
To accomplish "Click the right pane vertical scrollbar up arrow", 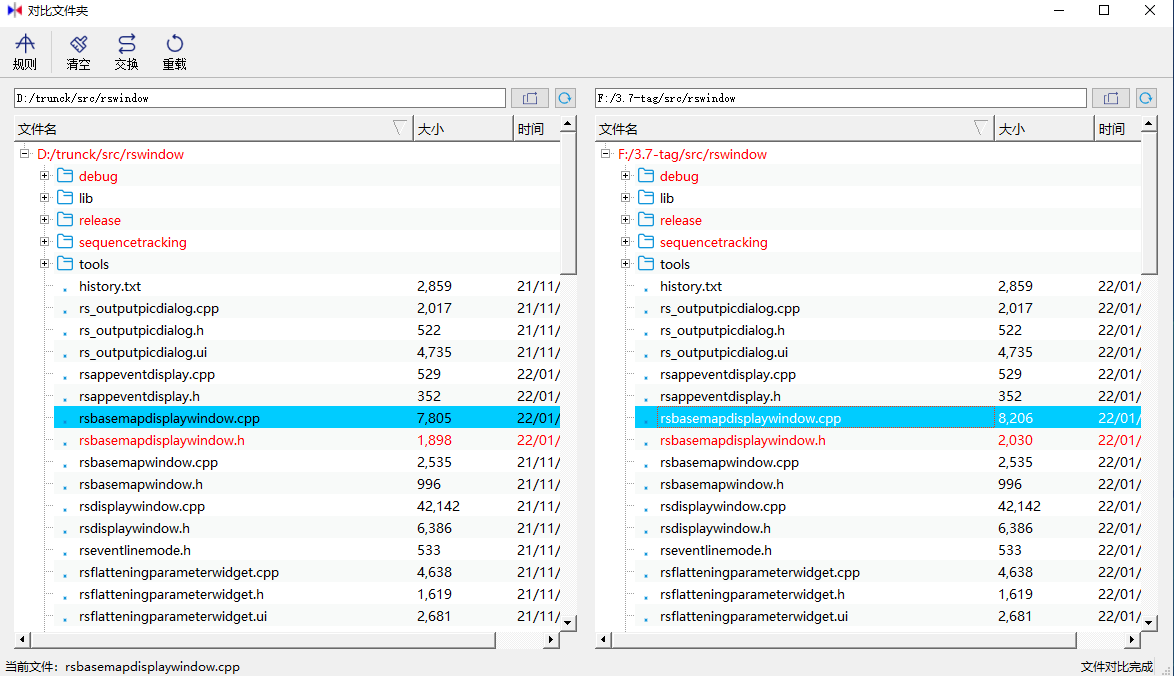I will tap(1149, 124).
